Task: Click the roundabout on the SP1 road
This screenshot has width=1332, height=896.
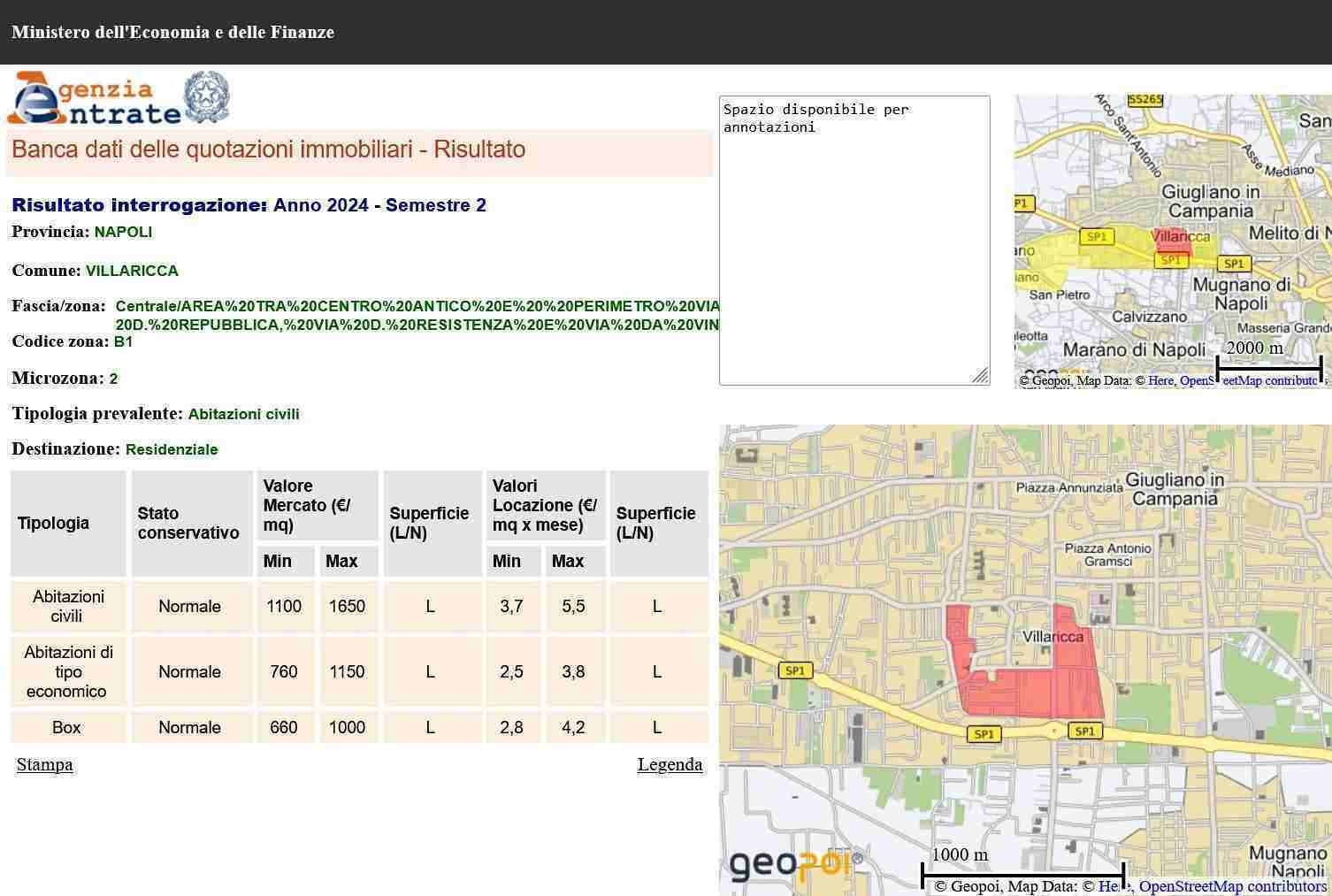Action: [x=1053, y=731]
